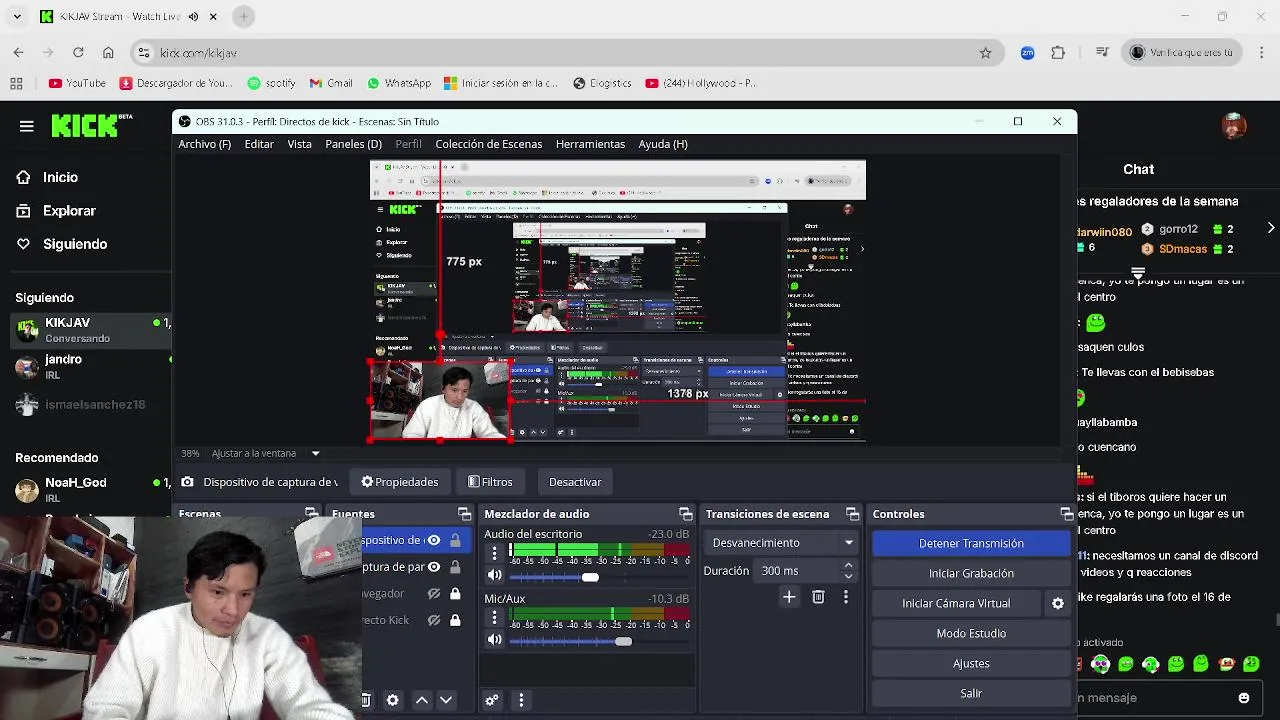Toggle visibility of Captura de pantalla source
The width and height of the screenshot is (1280, 720).
pyautogui.click(x=434, y=567)
